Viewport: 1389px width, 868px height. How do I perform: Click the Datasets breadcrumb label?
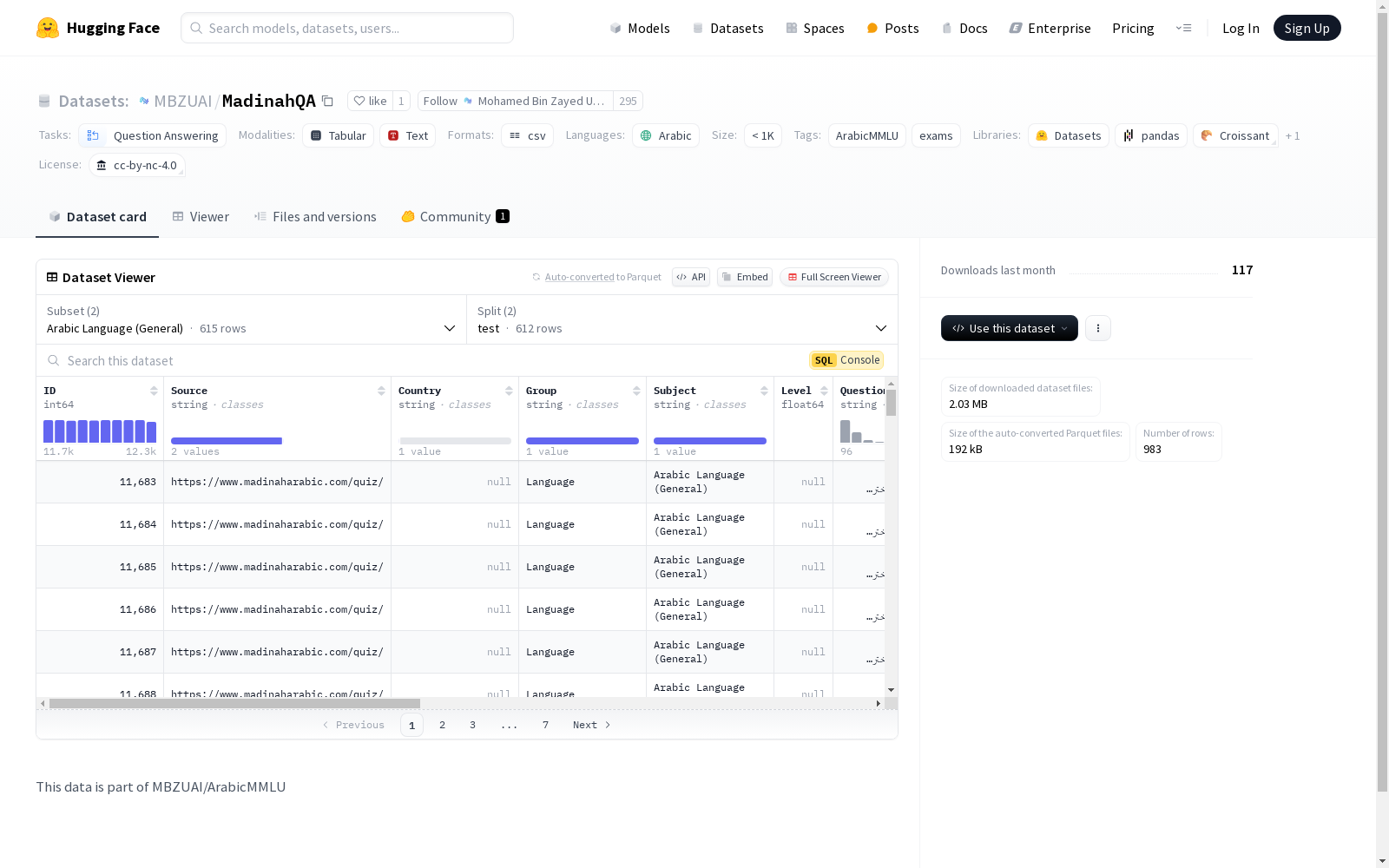pyautogui.click(x=94, y=101)
